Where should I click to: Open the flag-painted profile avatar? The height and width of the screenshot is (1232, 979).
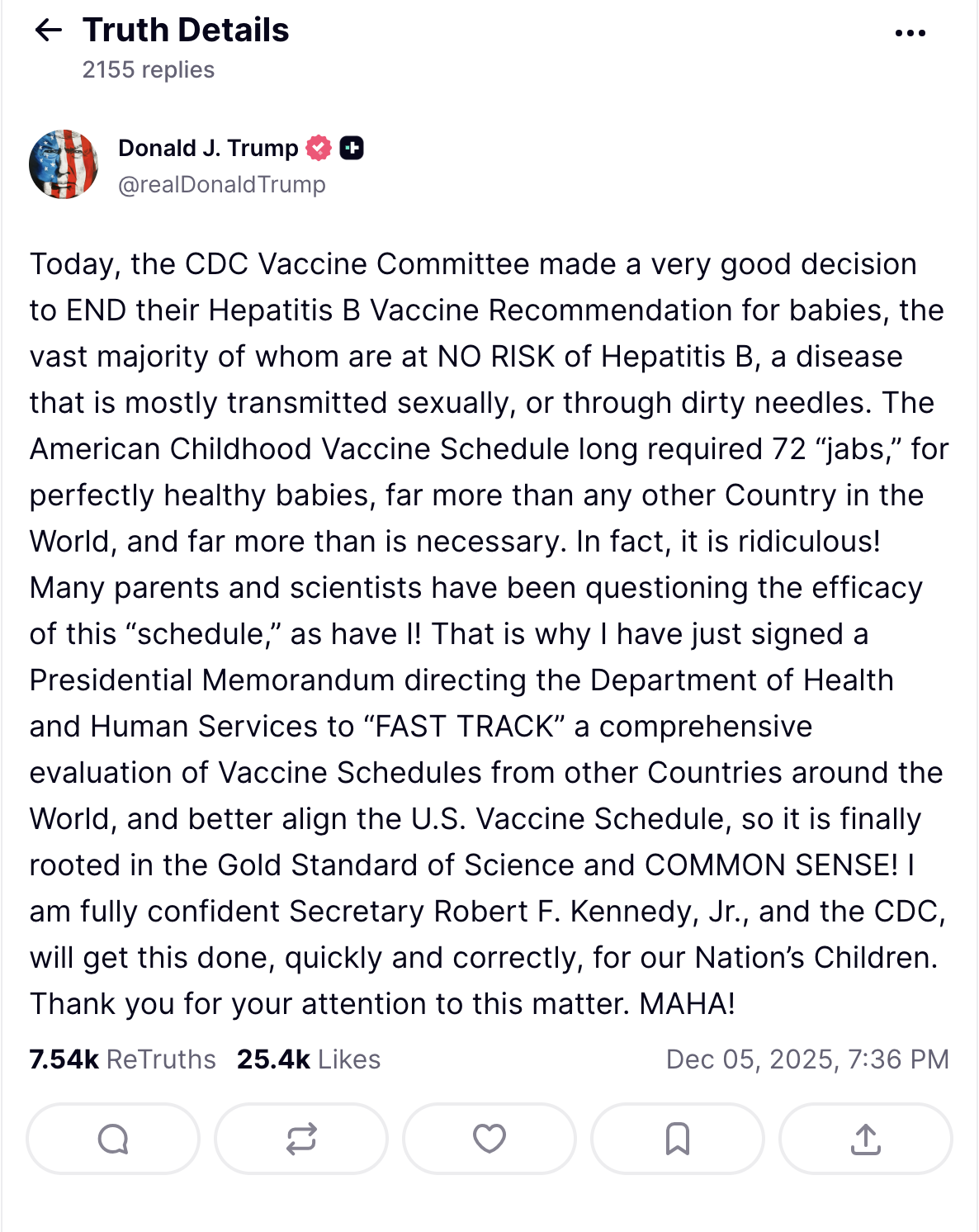tap(64, 164)
